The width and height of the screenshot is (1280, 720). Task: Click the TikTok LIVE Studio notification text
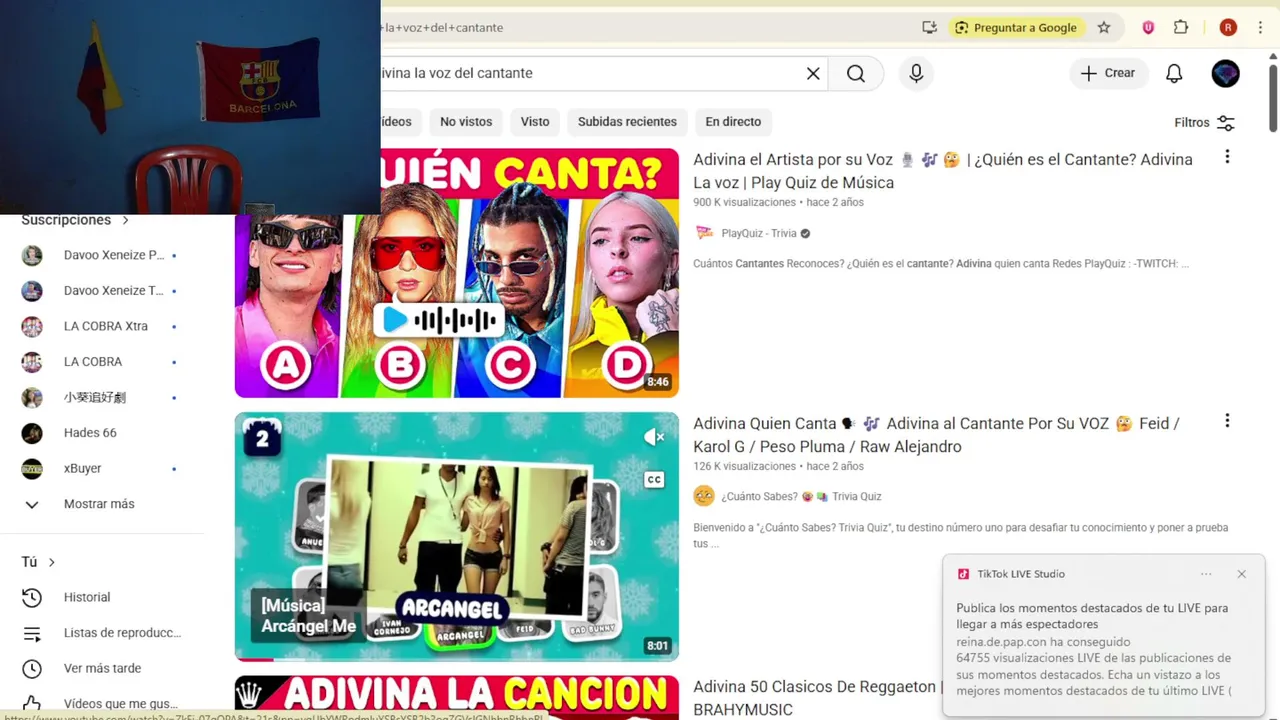pyautogui.click(x=1095, y=649)
